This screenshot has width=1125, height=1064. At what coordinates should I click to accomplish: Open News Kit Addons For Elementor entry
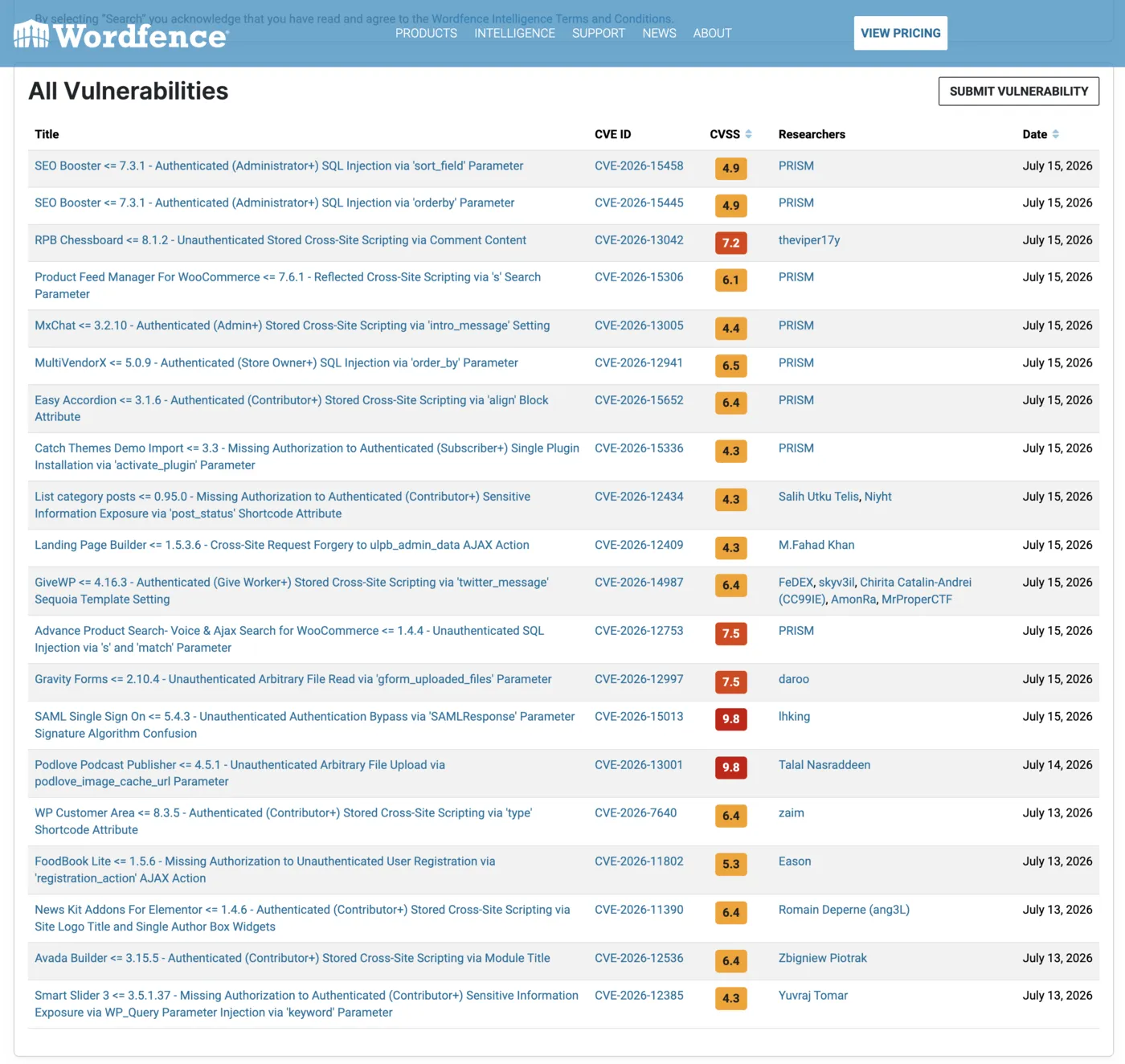(302, 918)
